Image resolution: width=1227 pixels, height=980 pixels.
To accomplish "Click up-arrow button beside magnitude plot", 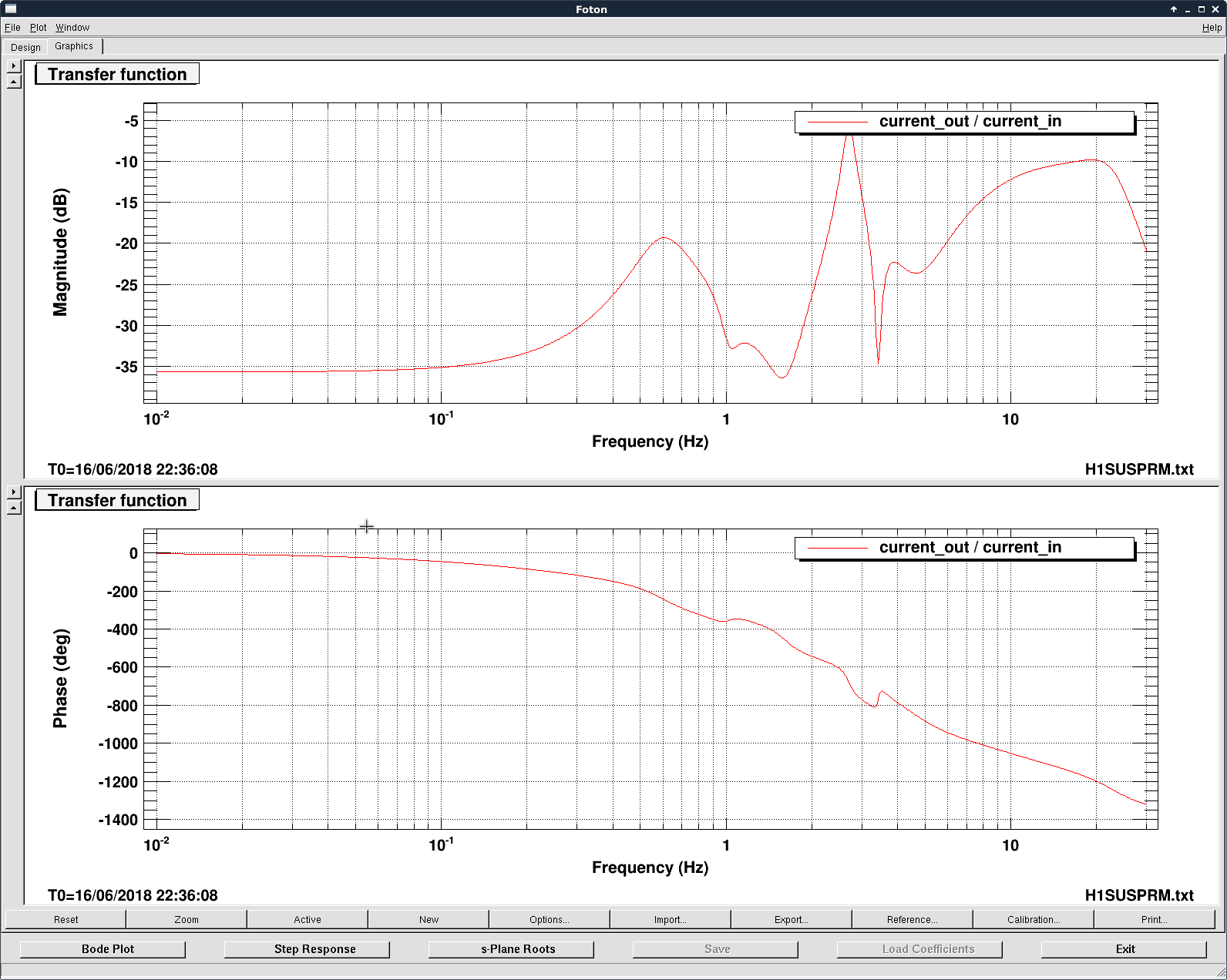I will pos(14,82).
